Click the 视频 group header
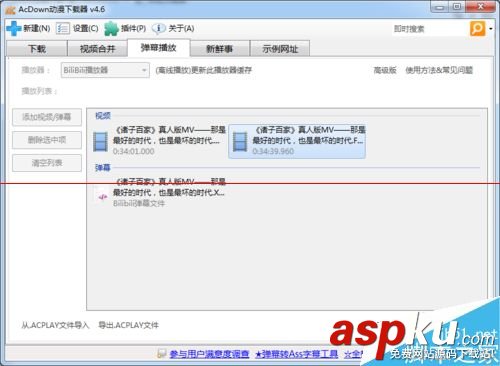Image resolution: width=500 pixels, height=366 pixels. [103, 116]
